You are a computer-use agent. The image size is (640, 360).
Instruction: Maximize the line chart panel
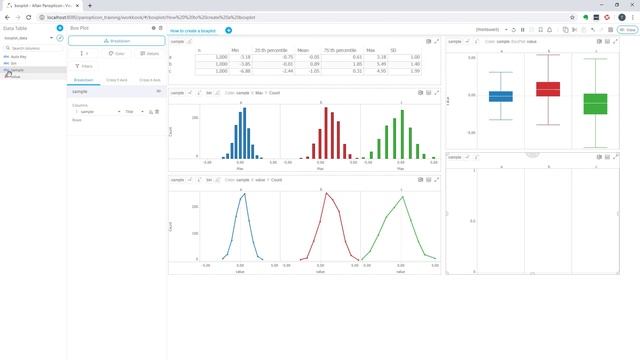coord(437,180)
